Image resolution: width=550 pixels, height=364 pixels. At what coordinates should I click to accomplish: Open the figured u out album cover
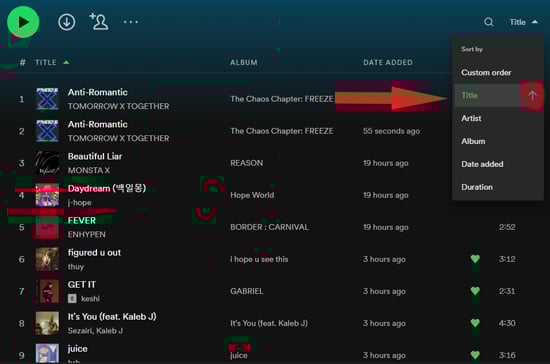(47, 259)
